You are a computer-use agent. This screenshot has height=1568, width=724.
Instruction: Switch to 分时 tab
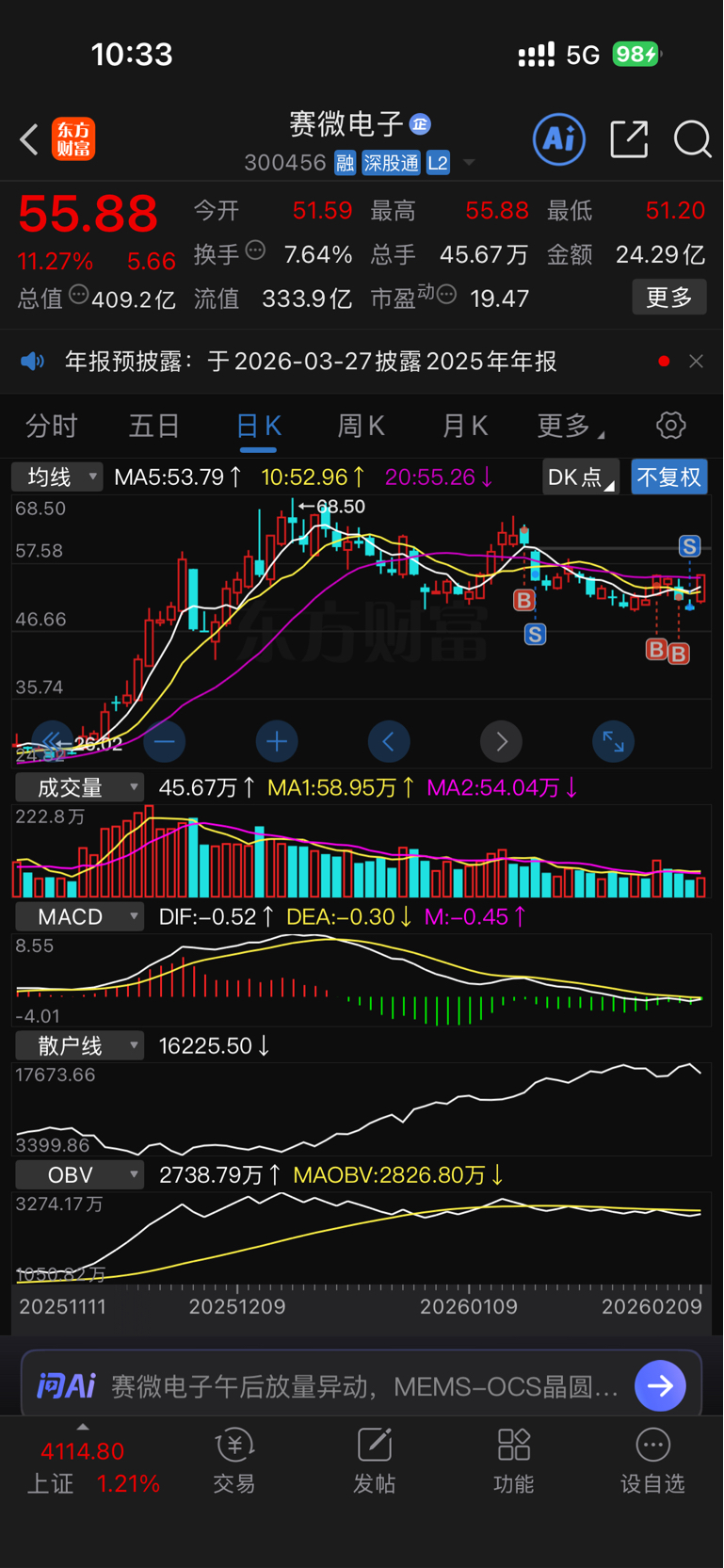(52, 427)
